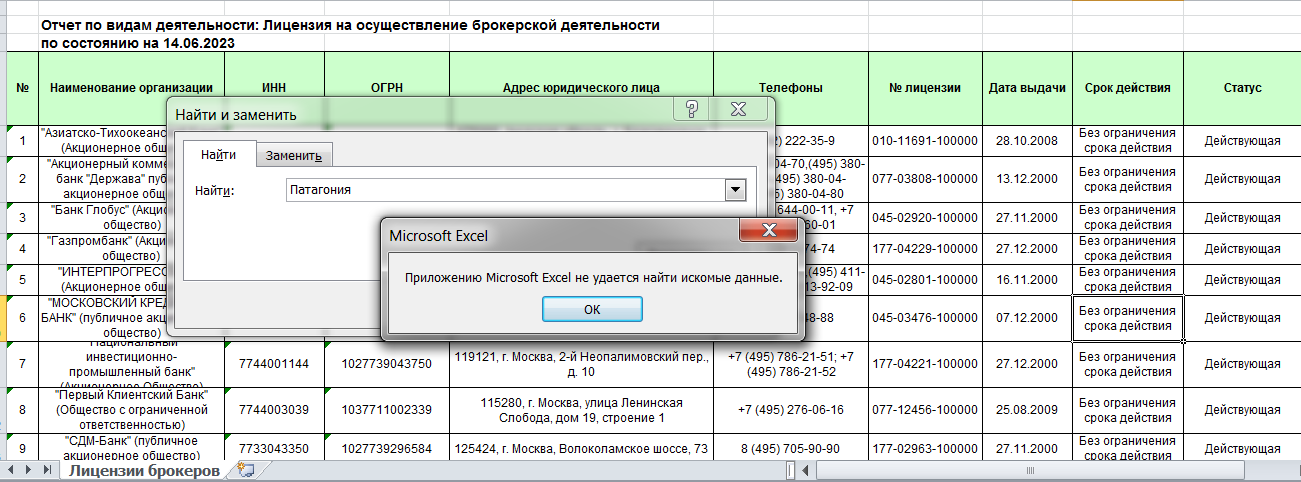Click the insert new worksheet icon
This screenshot has width=1301, height=482.
(245, 470)
